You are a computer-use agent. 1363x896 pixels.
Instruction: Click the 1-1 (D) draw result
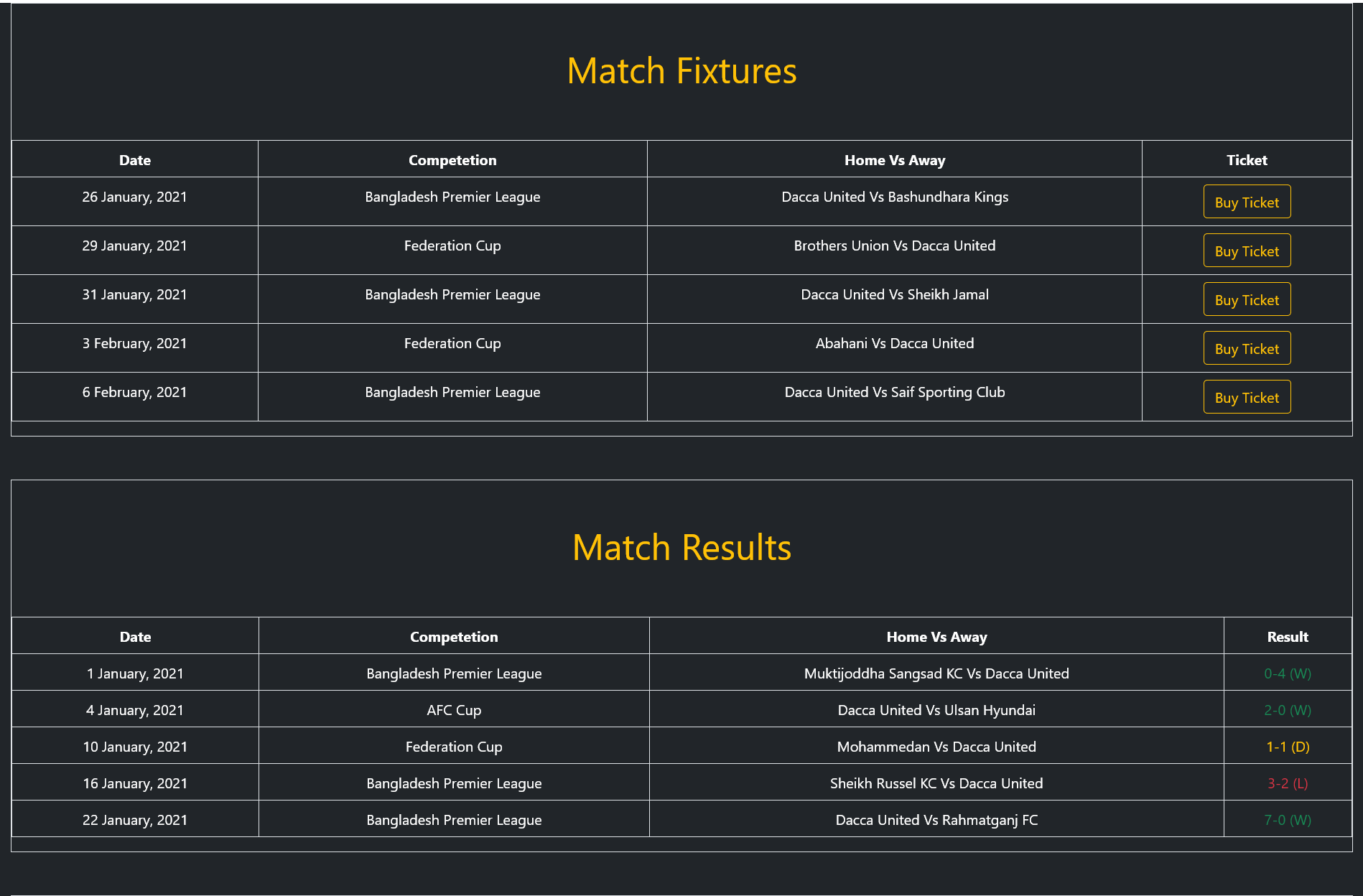pyautogui.click(x=1288, y=747)
